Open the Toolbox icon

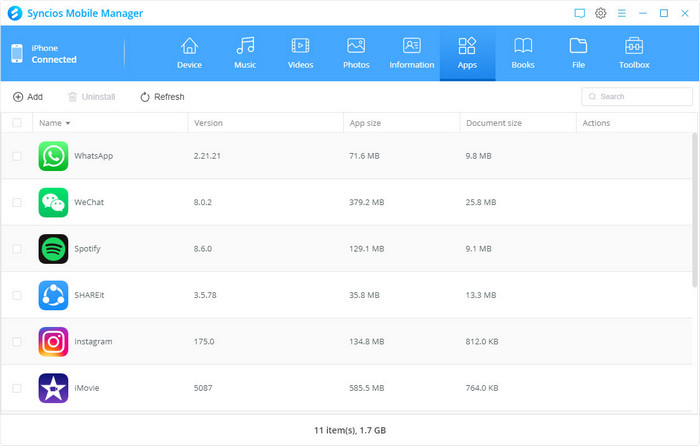(634, 46)
